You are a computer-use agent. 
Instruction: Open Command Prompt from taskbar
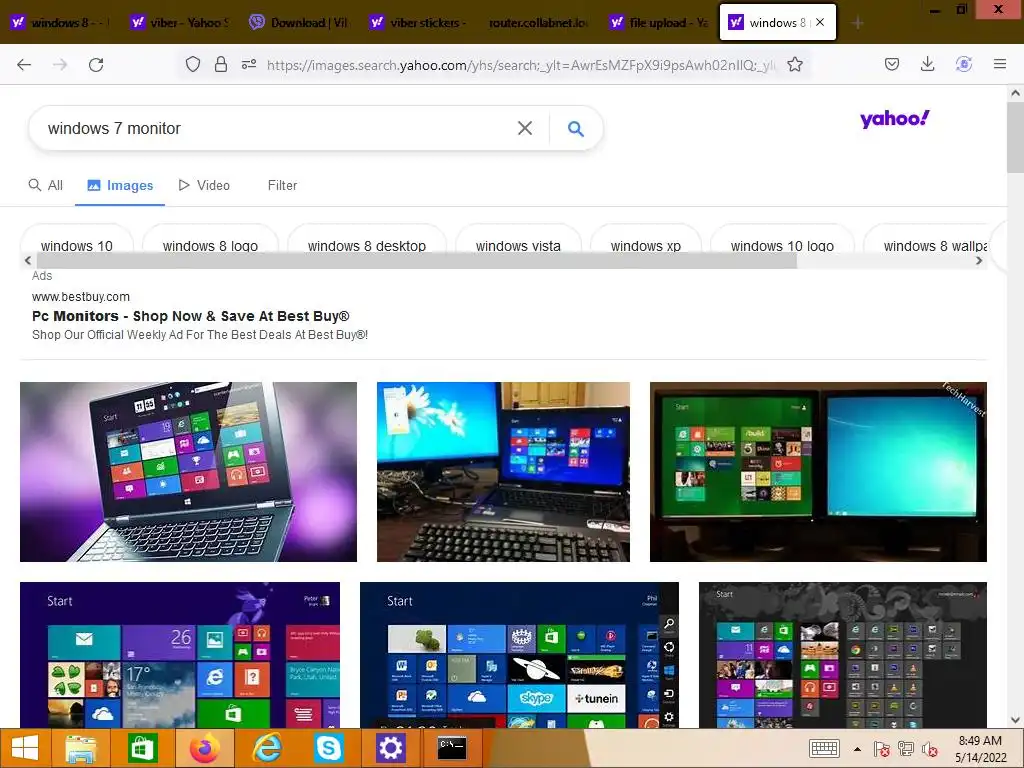pyautogui.click(x=451, y=748)
